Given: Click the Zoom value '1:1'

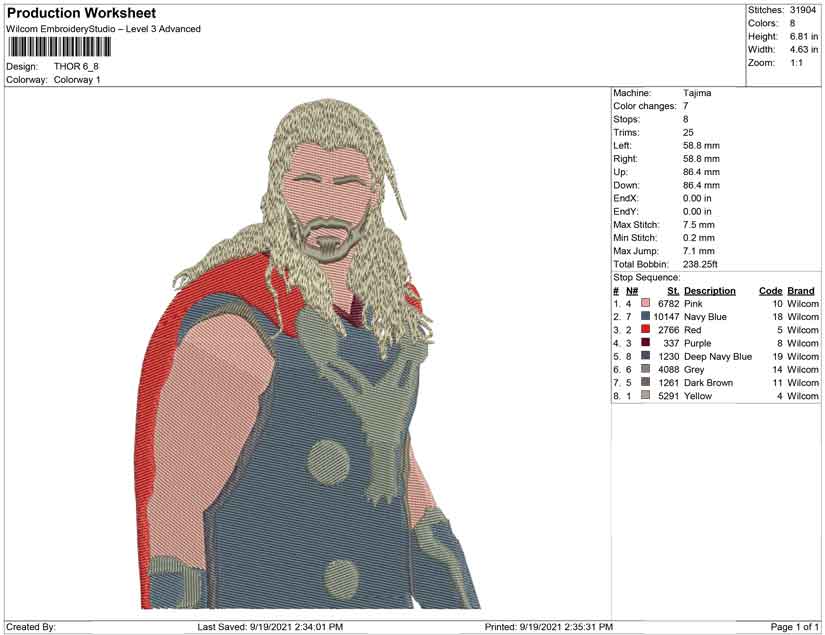Looking at the screenshot, I should point(797,63).
